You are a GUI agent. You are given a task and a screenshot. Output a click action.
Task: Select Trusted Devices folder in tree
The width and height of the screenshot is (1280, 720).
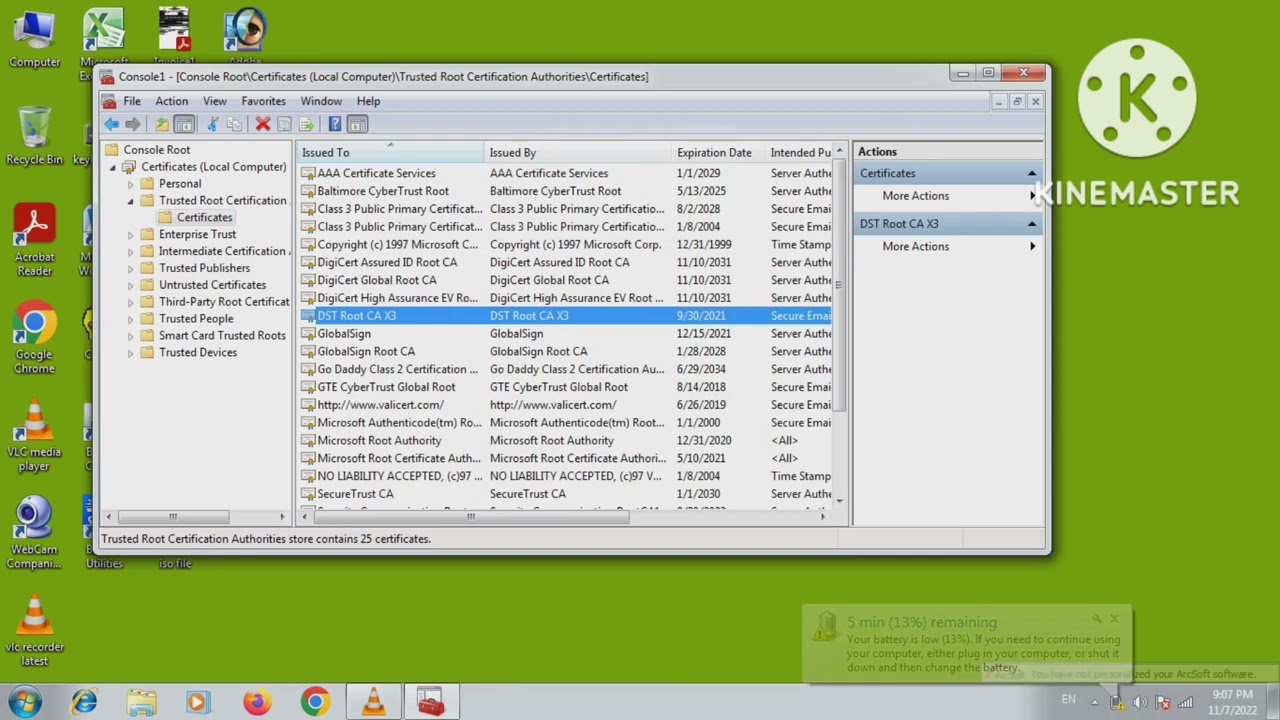click(197, 352)
